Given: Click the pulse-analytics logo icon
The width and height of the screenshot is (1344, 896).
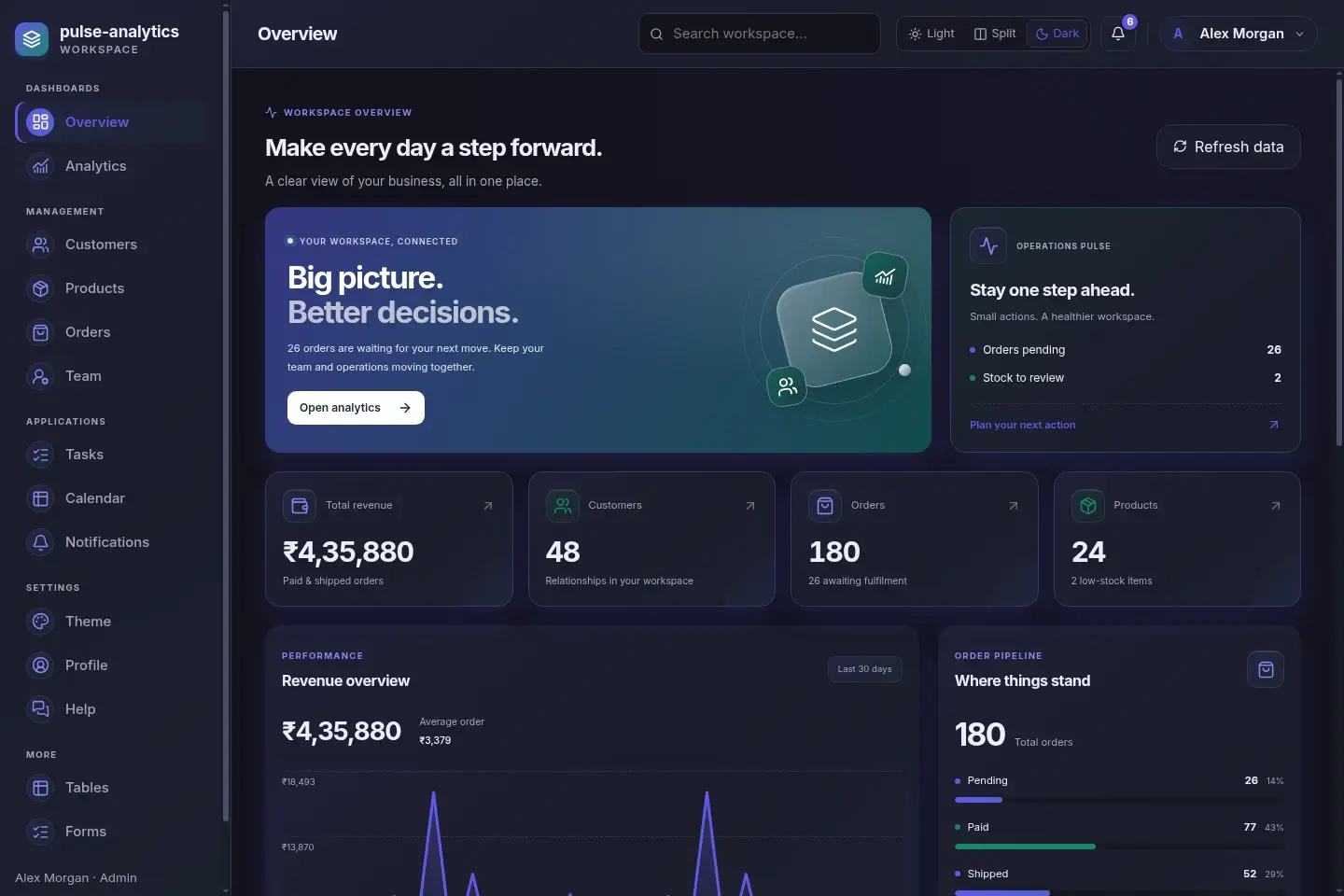Looking at the screenshot, I should 32,39.
